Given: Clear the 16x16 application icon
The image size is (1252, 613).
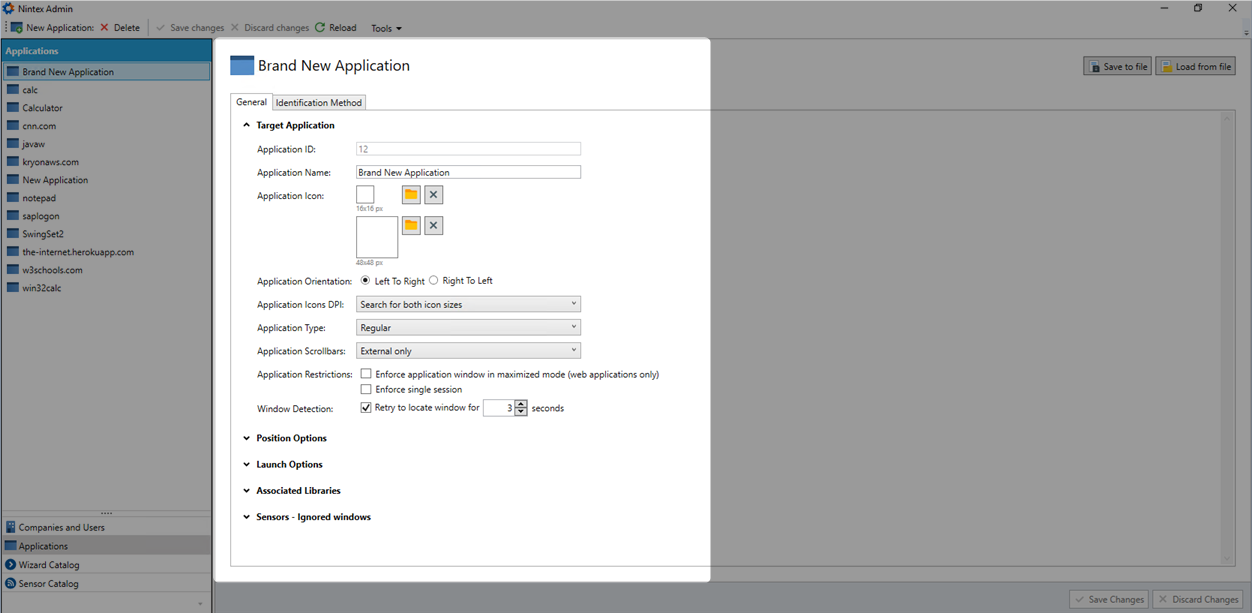Looking at the screenshot, I should click(433, 195).
